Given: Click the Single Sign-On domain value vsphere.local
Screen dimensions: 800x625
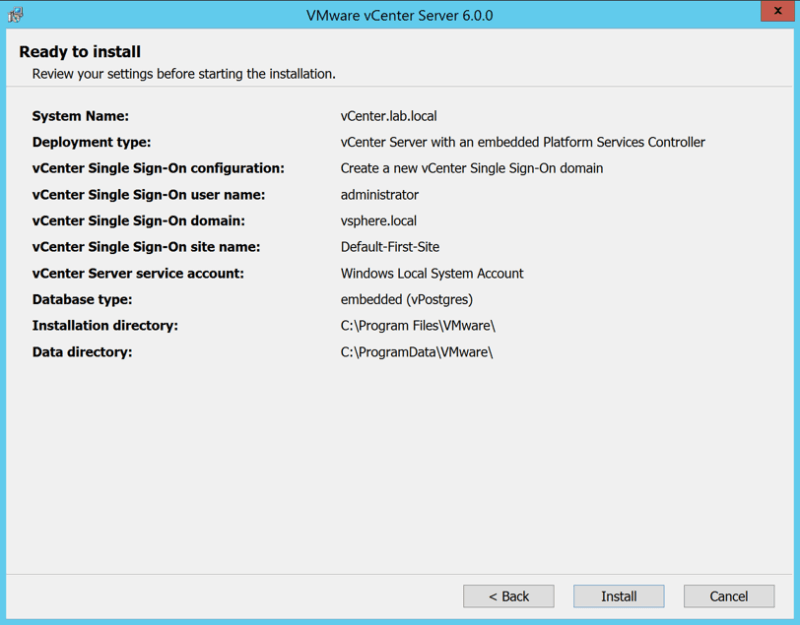Looking at the screenshot, I should click(x=378, y=220).
